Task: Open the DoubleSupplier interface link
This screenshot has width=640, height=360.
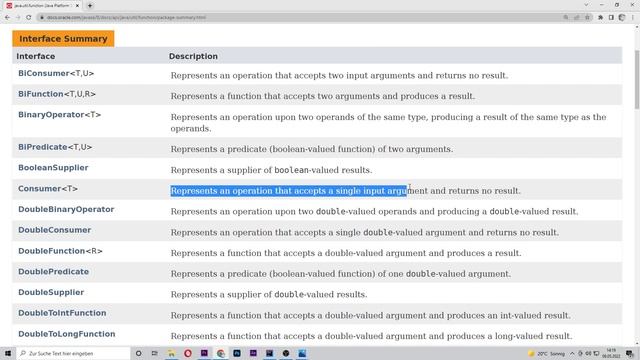Action: (51, 292)
